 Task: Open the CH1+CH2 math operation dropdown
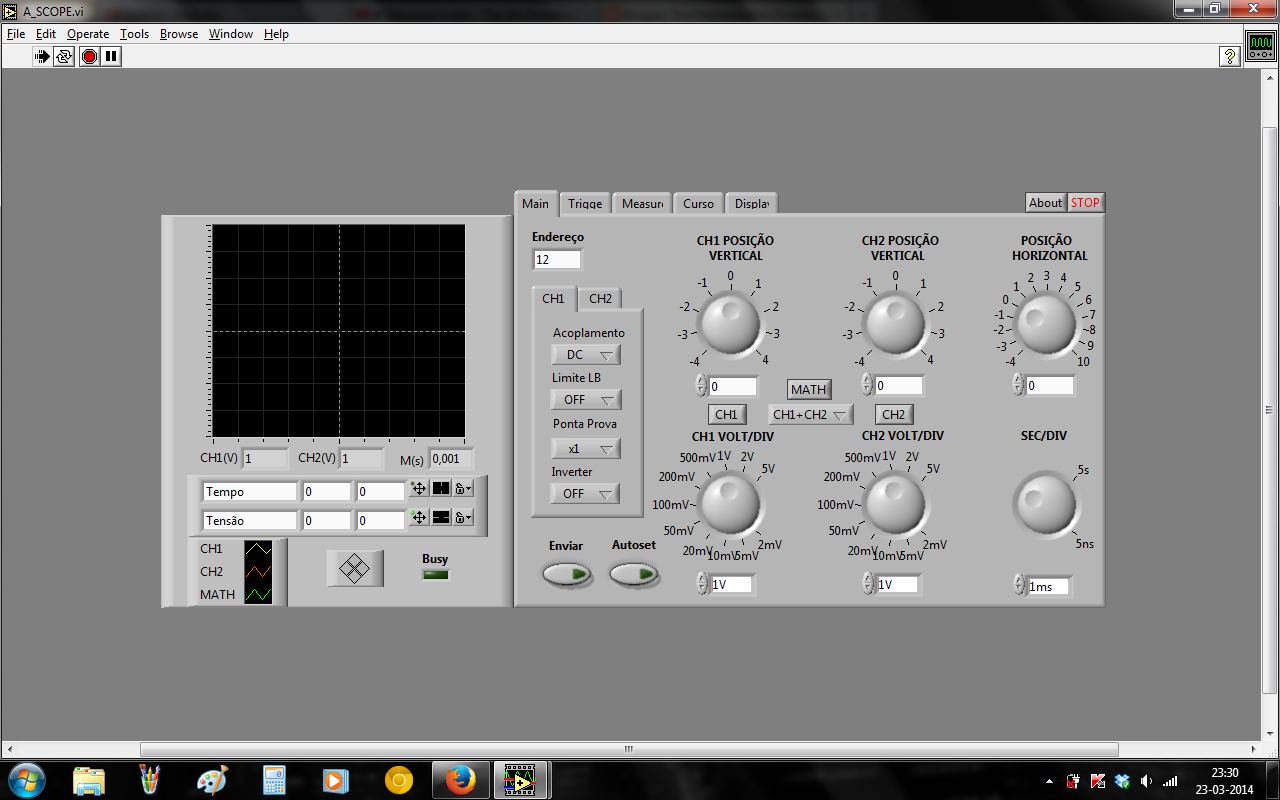tap(811, 414)
